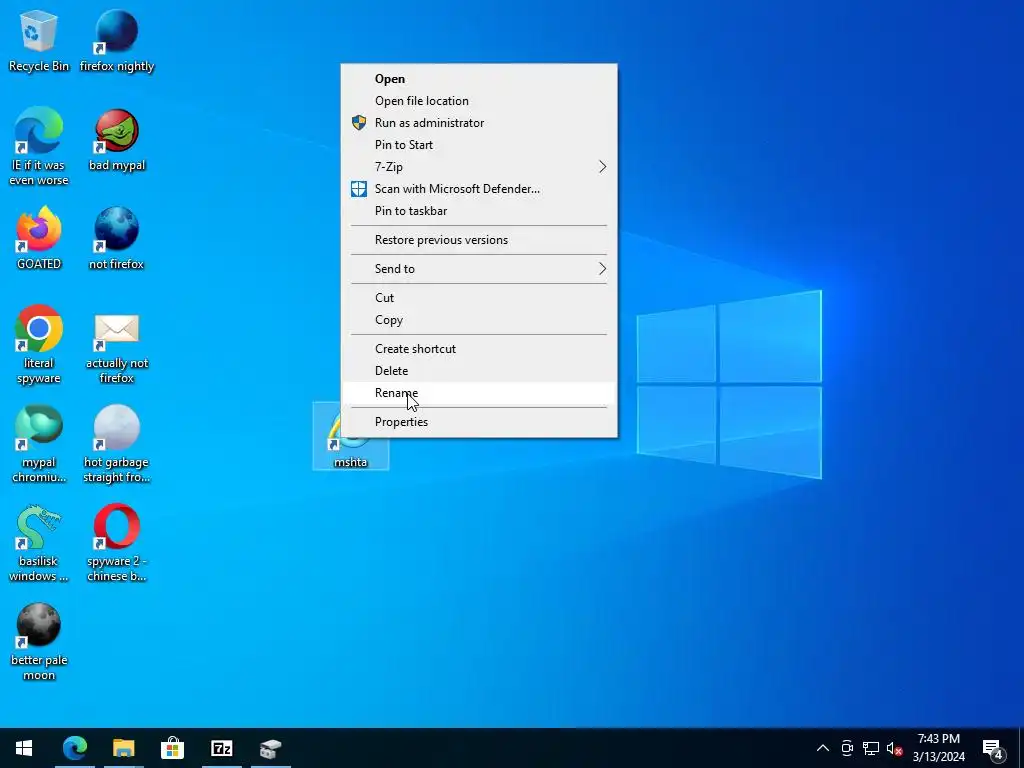
Task: Select the 'hot garbage straight fro...' shortcut
Action: (116, 444)
